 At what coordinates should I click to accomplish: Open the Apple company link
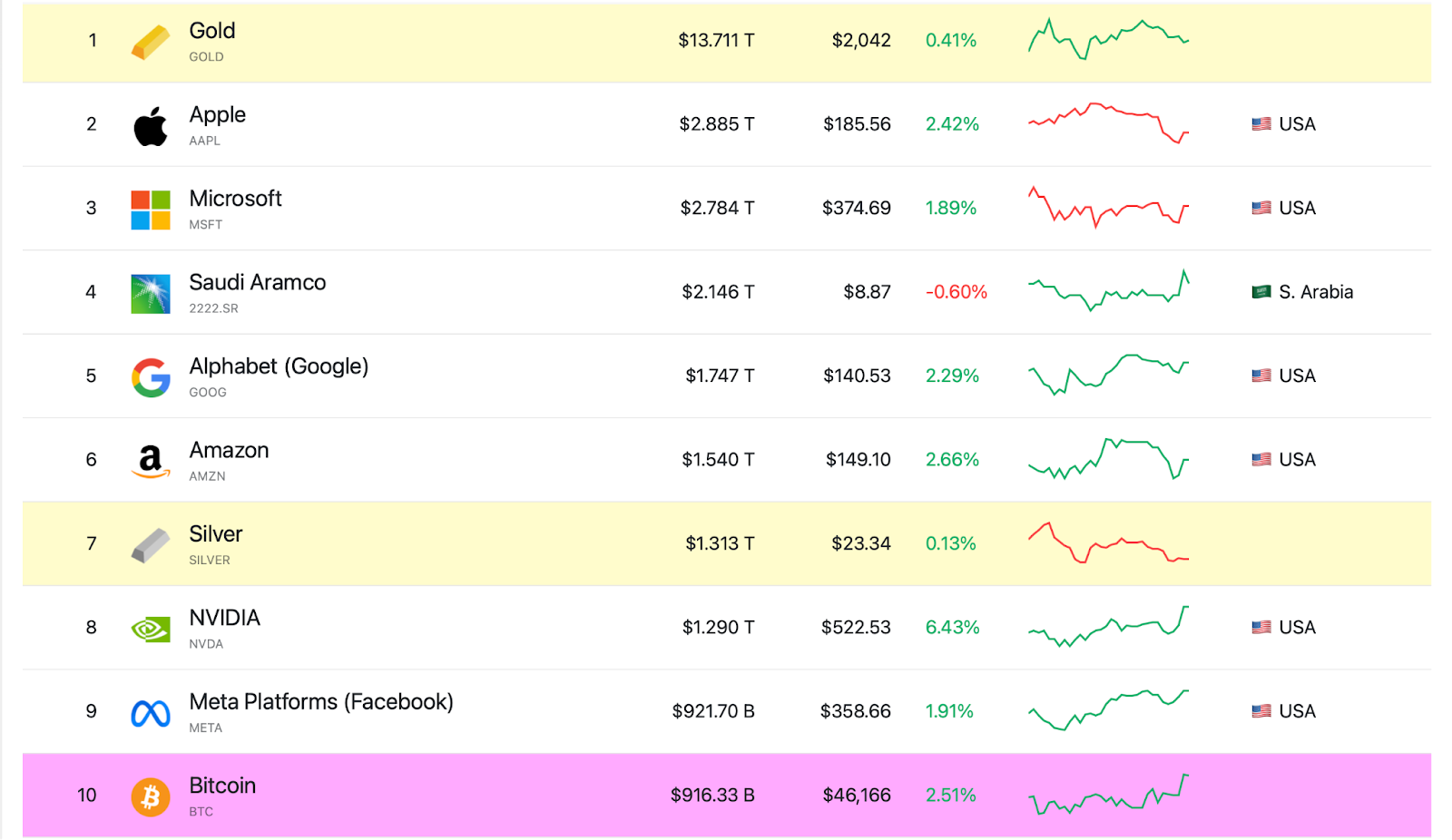coord(218,115)
